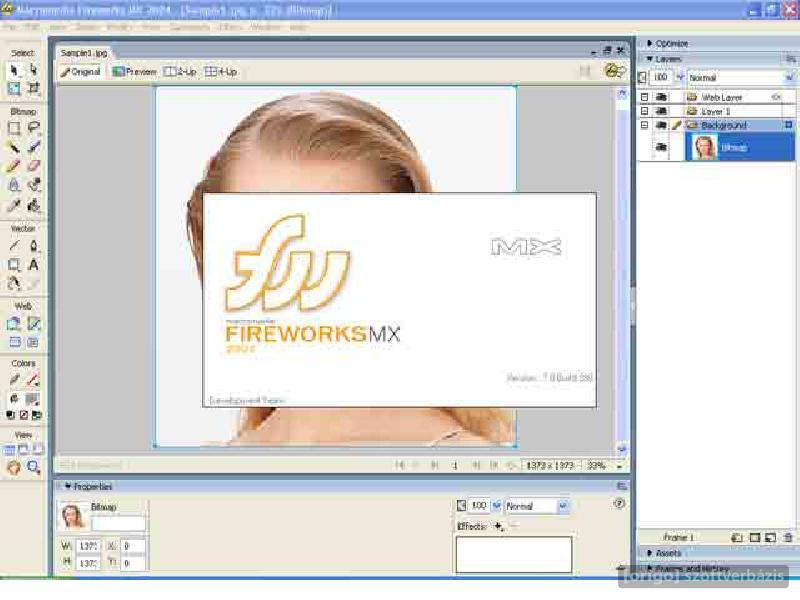Expand the Optimize panel
This screenshot has height=600, width=800.
coord(650,43)
